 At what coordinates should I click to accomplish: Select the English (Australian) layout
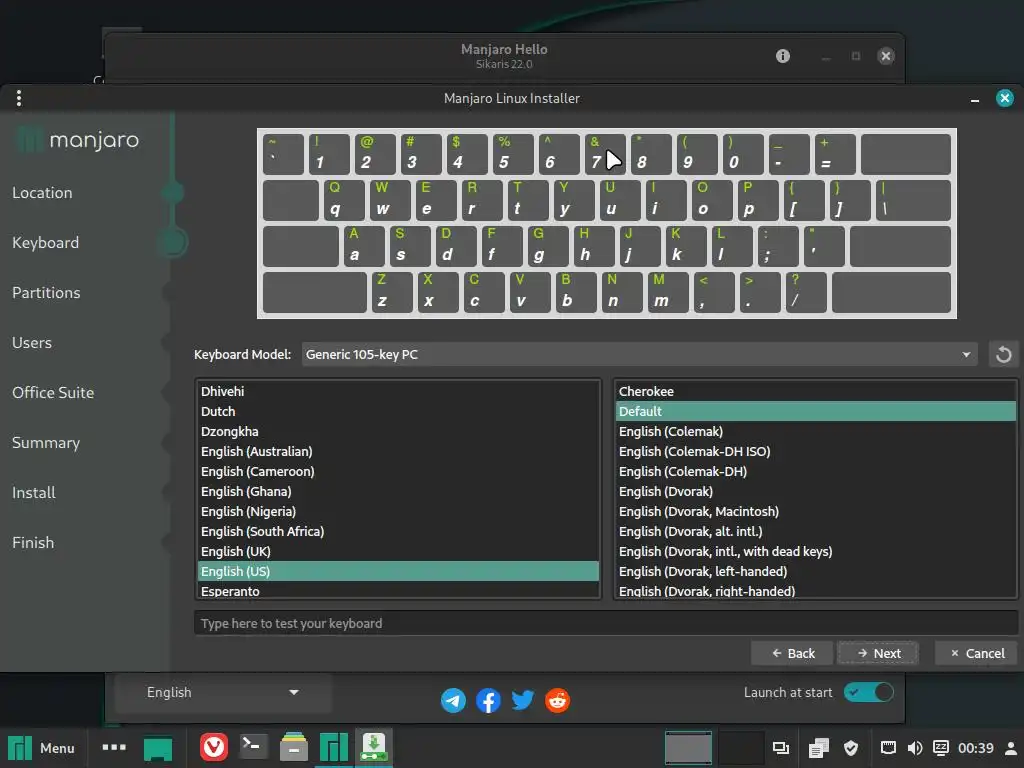[398, 451]
